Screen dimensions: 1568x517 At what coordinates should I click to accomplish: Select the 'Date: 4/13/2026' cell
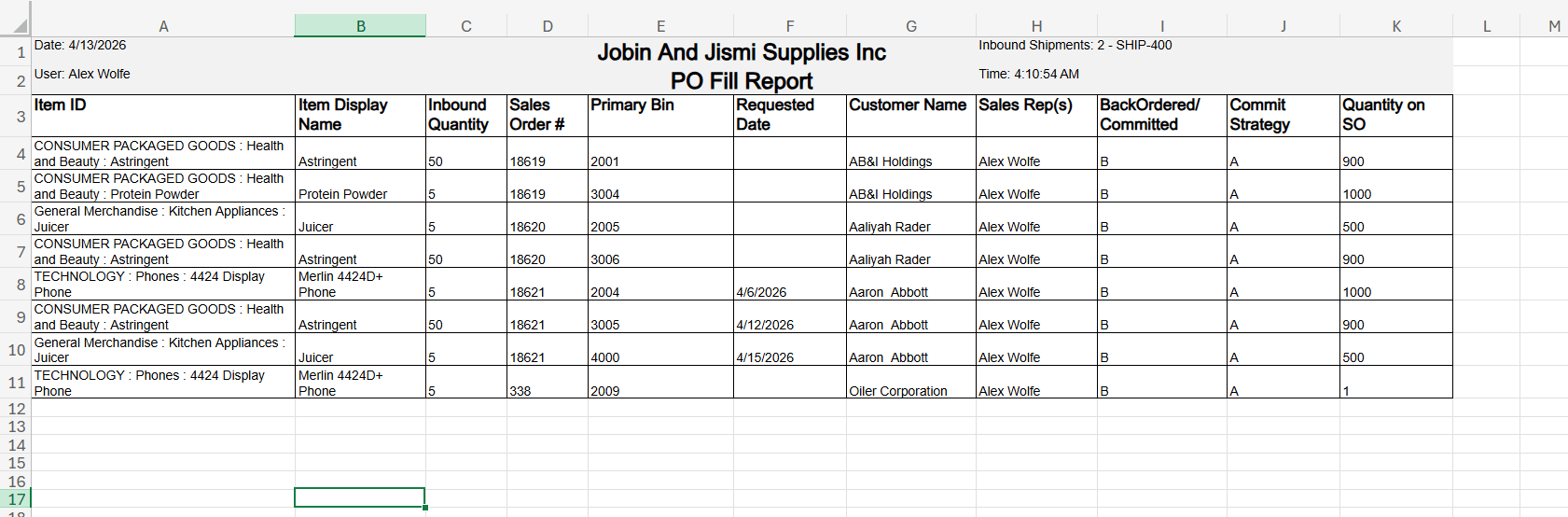click(x=80, y=45)
